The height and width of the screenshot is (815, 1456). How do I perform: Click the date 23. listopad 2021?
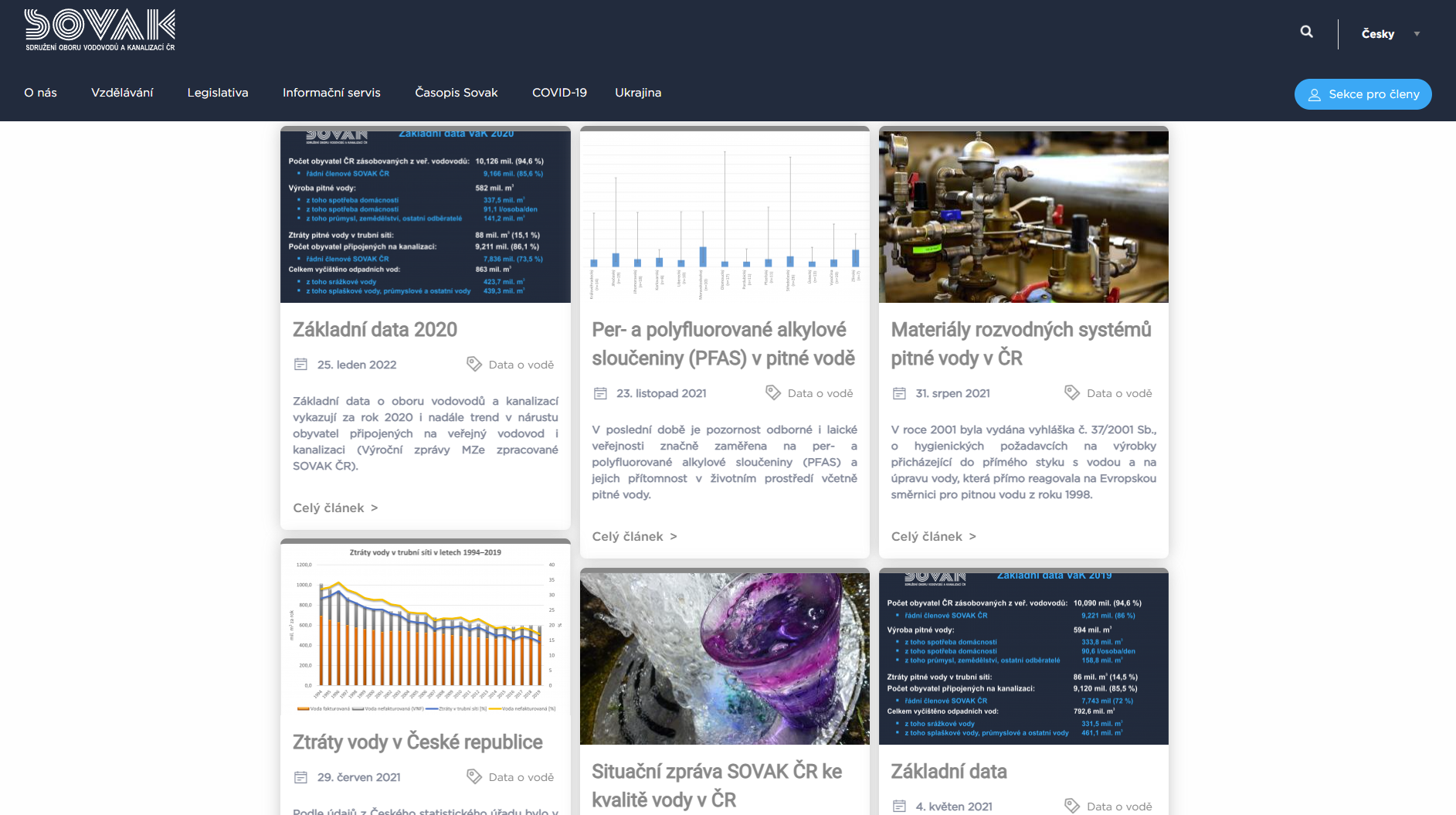[x=661, y=393]
